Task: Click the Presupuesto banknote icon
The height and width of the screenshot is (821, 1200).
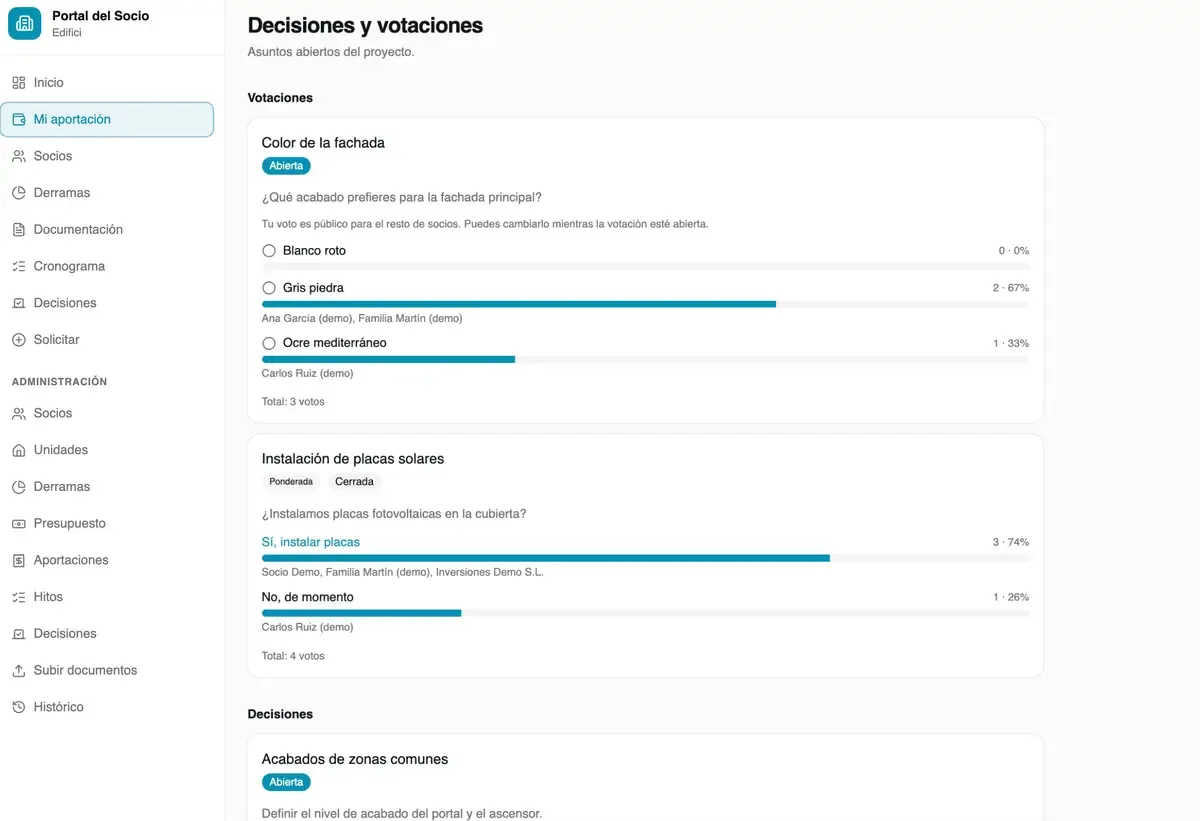Action: pos(18,524)
